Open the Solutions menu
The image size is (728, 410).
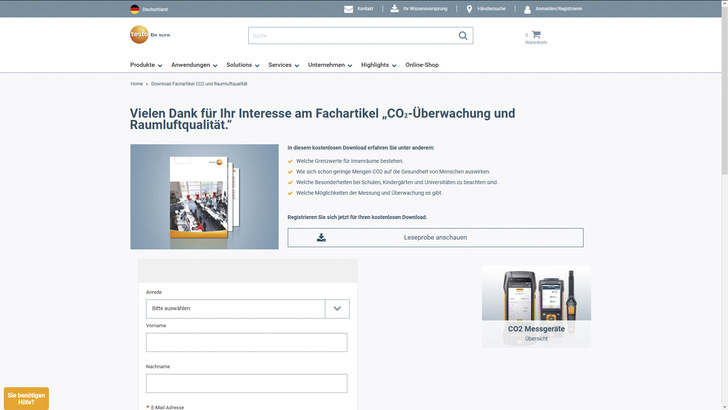(242, 65)
